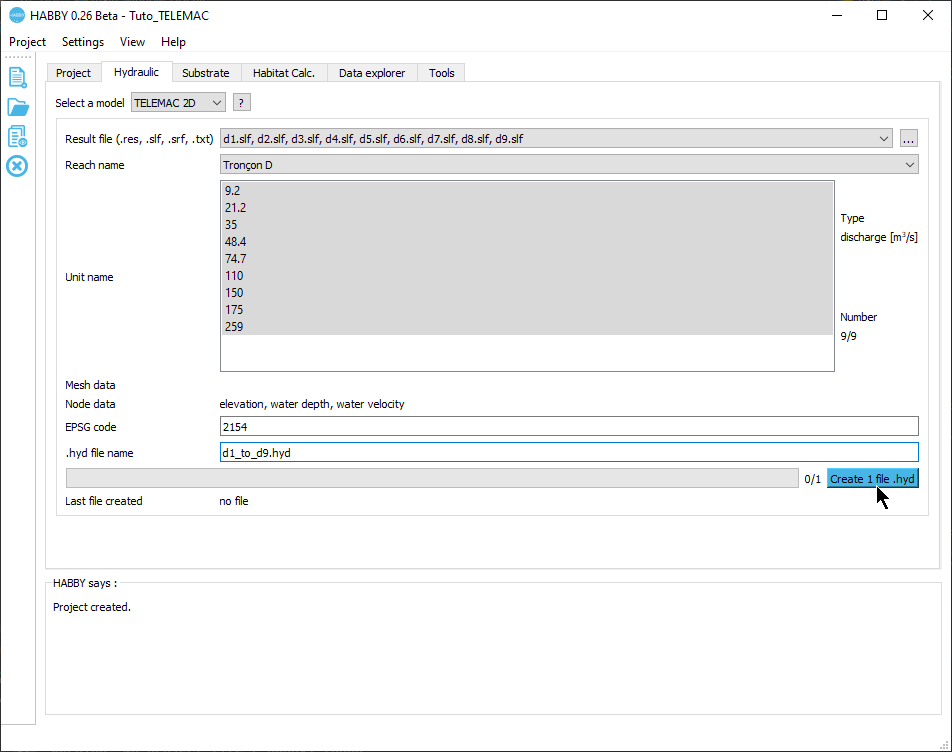The height and width of the screenshot is (752, 952).
Task: Open the Settings menu
Action: click(x=83, y=42)
